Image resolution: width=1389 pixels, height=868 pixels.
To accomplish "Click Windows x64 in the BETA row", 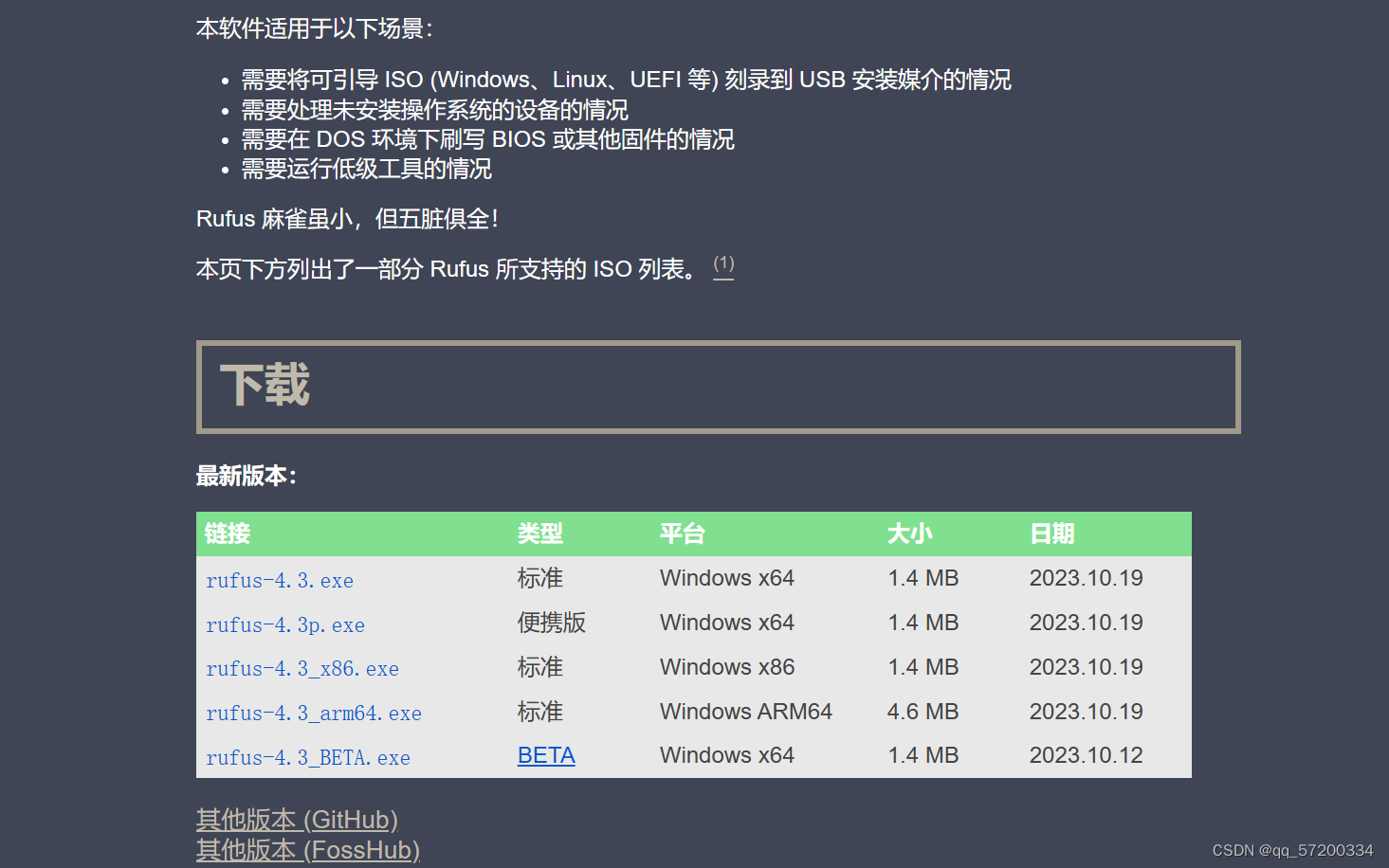I will (727, 755).
